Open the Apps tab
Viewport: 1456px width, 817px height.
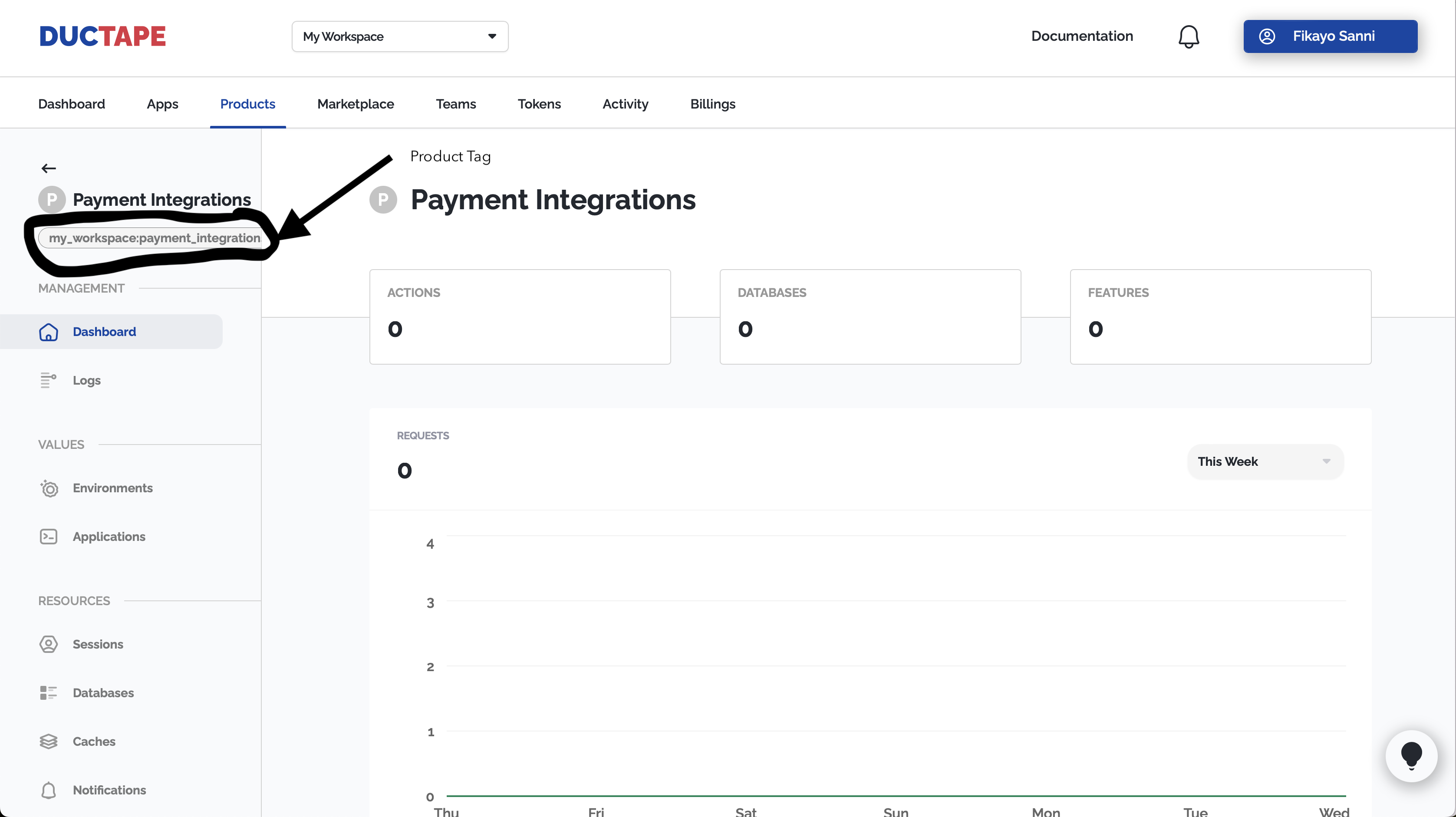[x=162, y=104]
